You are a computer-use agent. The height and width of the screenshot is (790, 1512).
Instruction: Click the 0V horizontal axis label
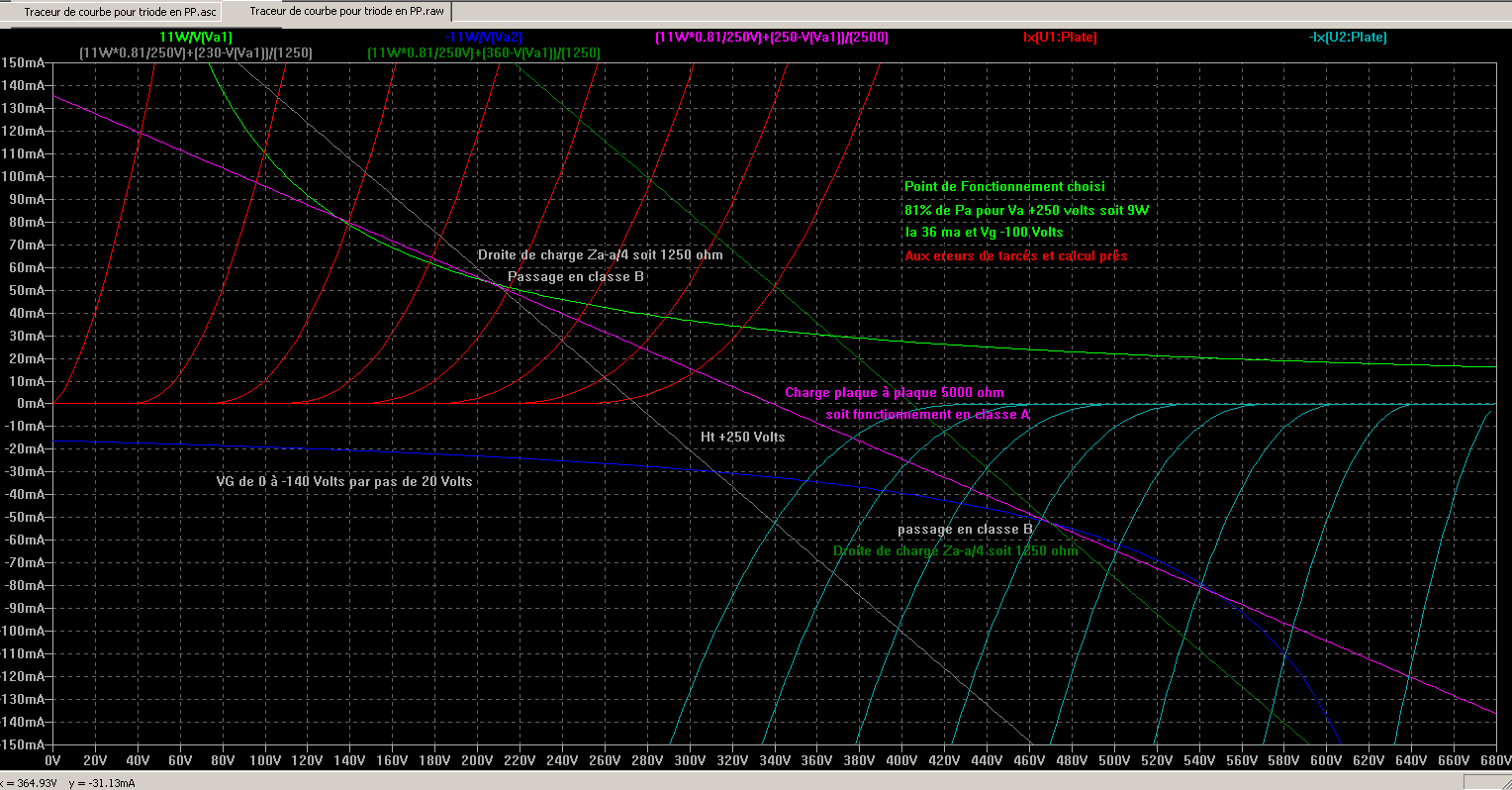[x=53, y=760]
